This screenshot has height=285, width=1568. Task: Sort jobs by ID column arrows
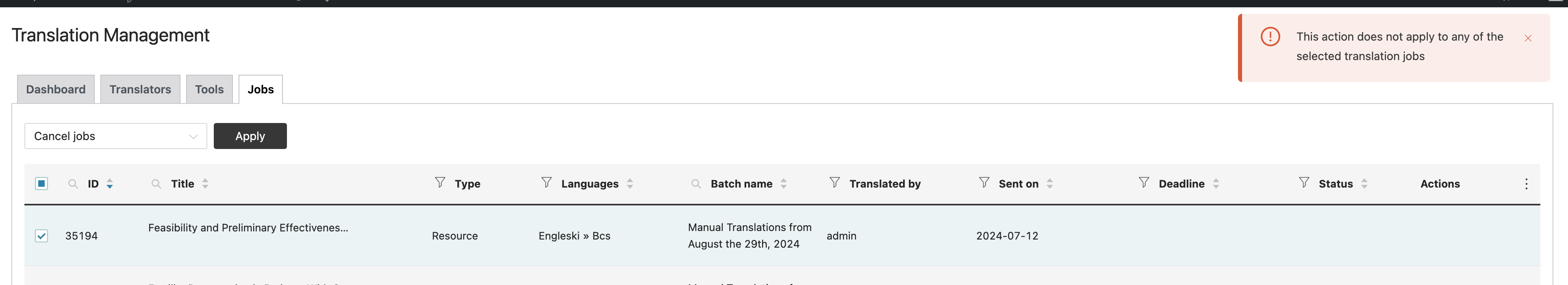(110, 184)
